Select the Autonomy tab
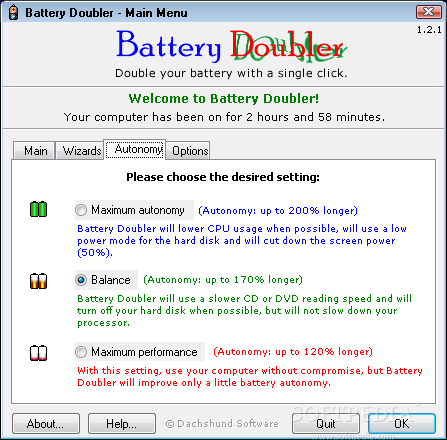 135,149
